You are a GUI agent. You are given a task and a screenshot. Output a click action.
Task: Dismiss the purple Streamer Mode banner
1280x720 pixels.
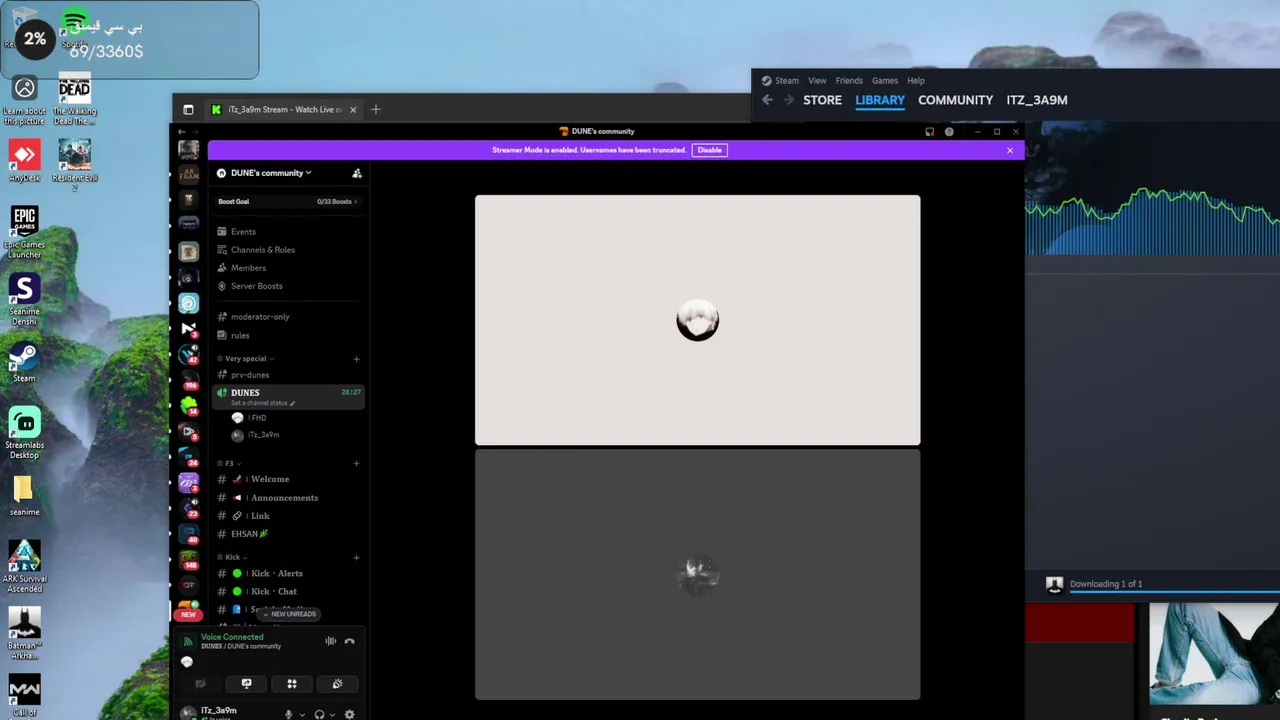pos(1010,150)
